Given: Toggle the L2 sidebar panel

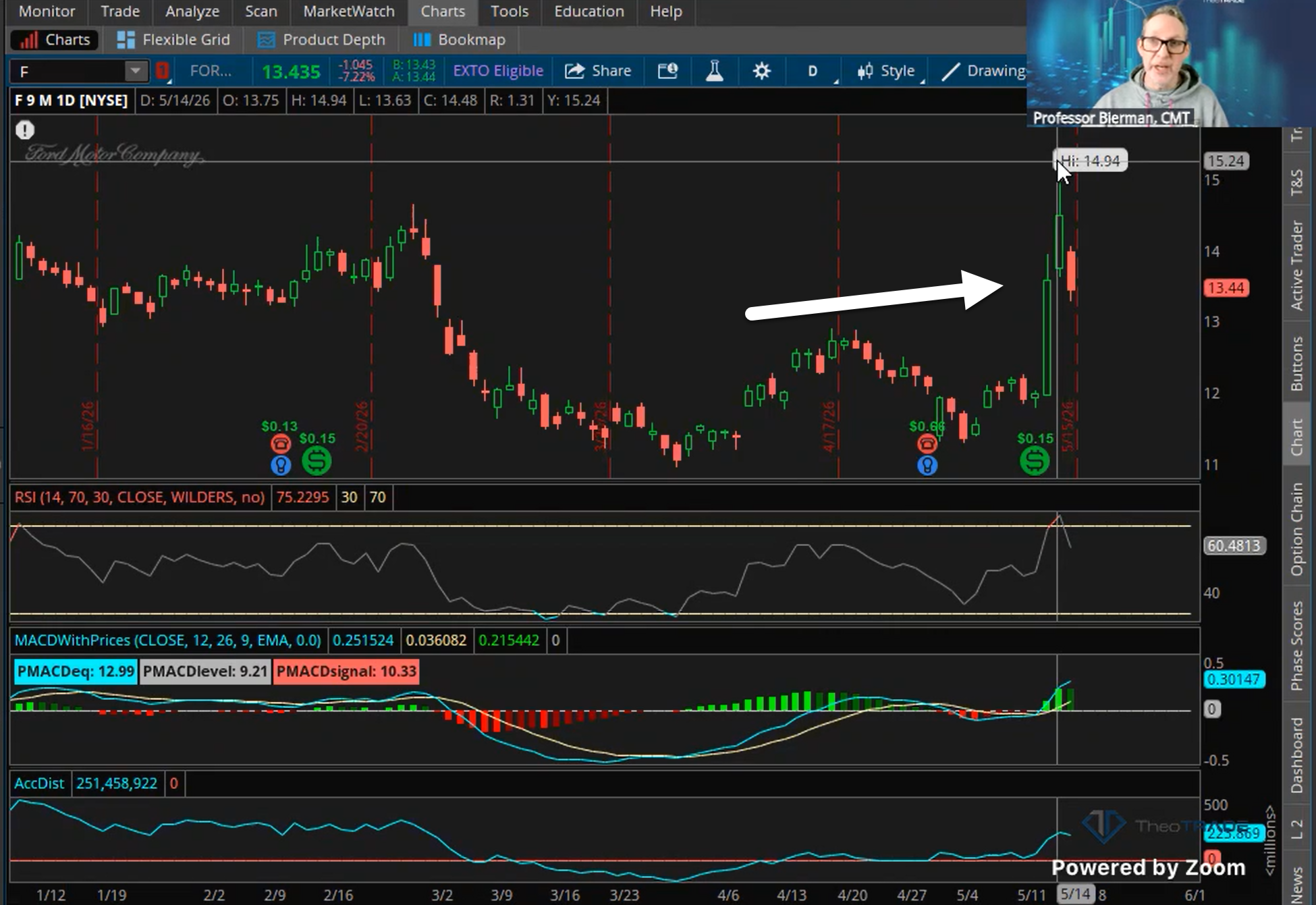Looking at the screenshot, I should tap(1297, 829).
